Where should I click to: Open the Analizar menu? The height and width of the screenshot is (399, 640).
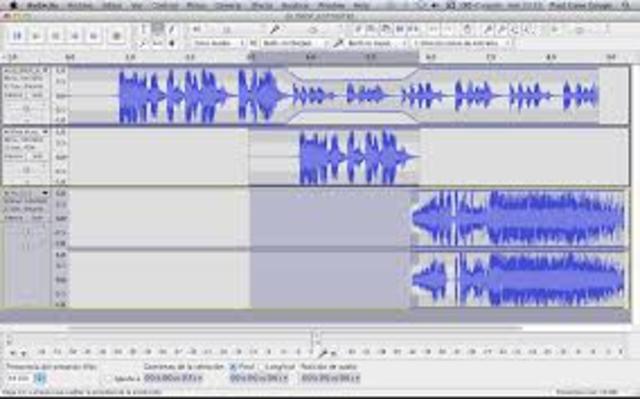[296, 6]
